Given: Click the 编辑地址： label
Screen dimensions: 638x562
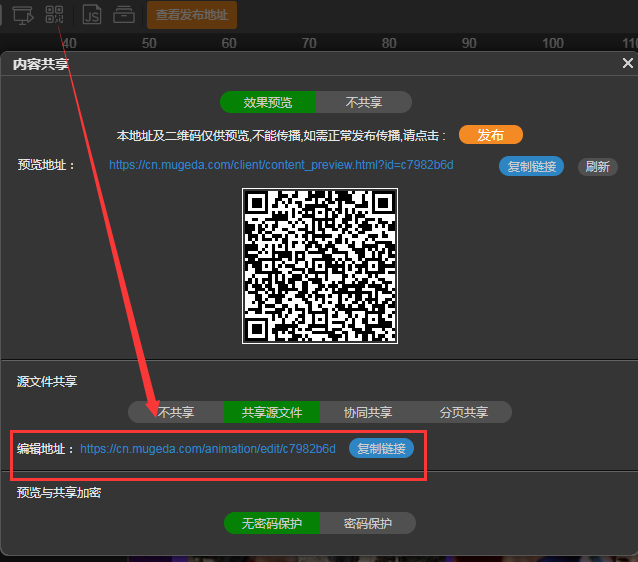Looking at the screenshot, I should (46, 449).
